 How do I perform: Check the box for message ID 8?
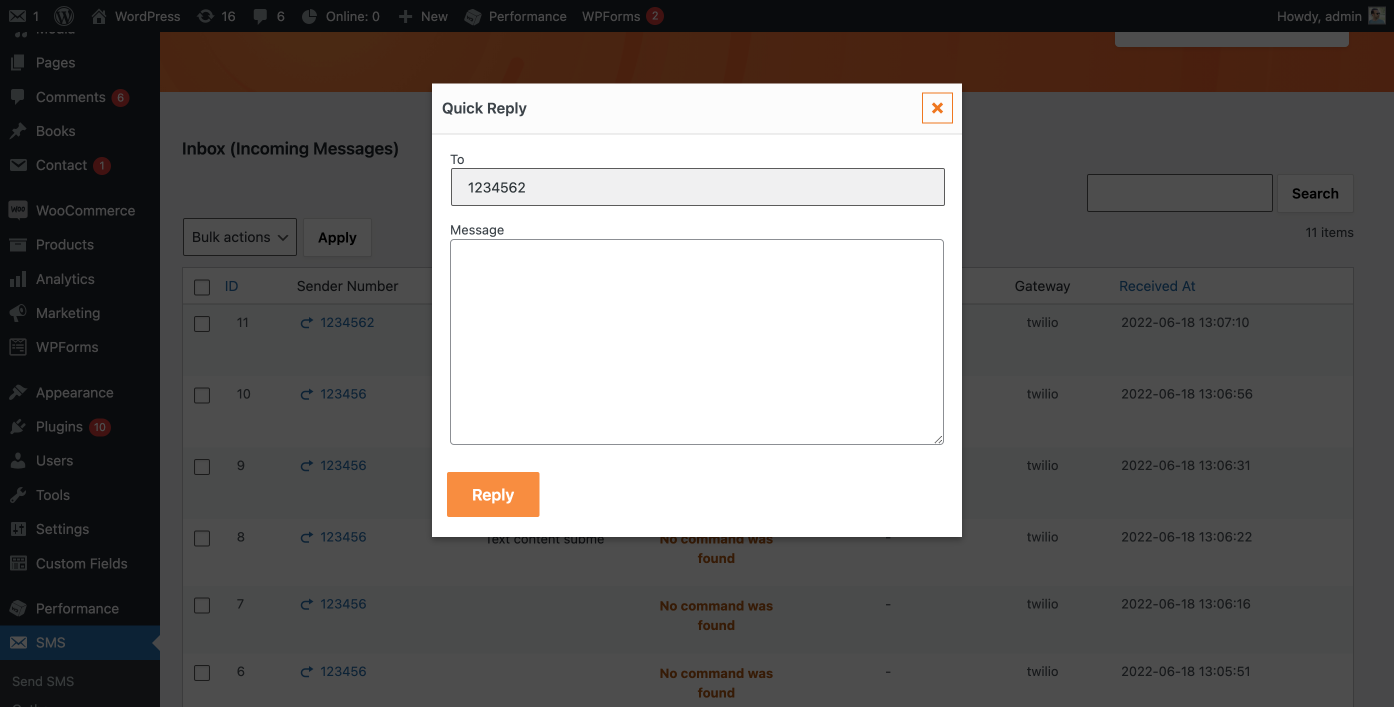(202, 538)
